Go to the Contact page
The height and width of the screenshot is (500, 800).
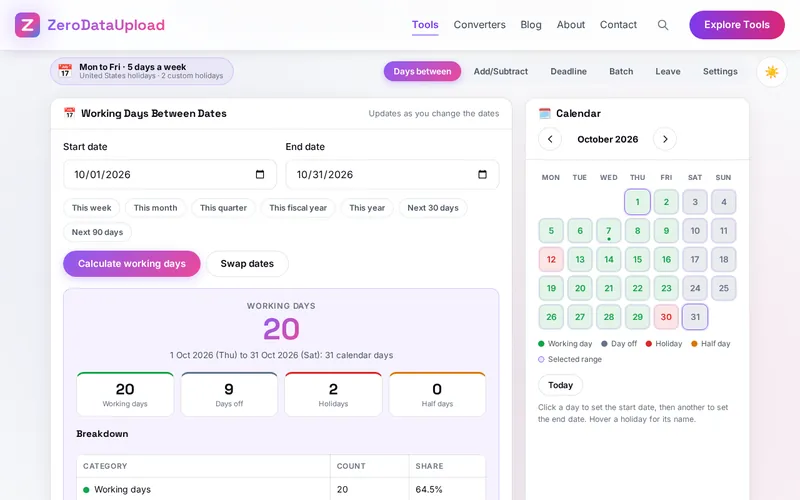tap(618, 25)
